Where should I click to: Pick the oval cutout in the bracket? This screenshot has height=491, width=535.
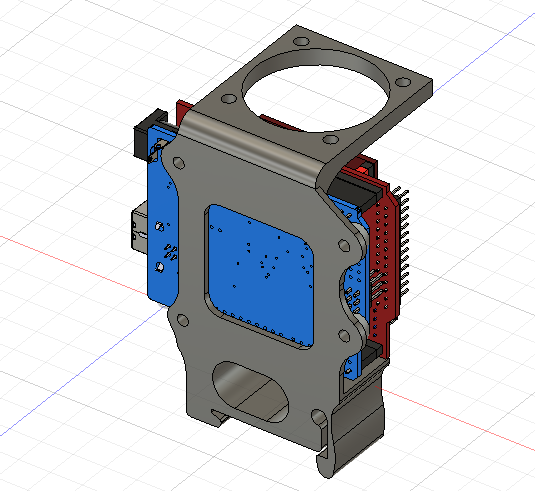[250, 392]
